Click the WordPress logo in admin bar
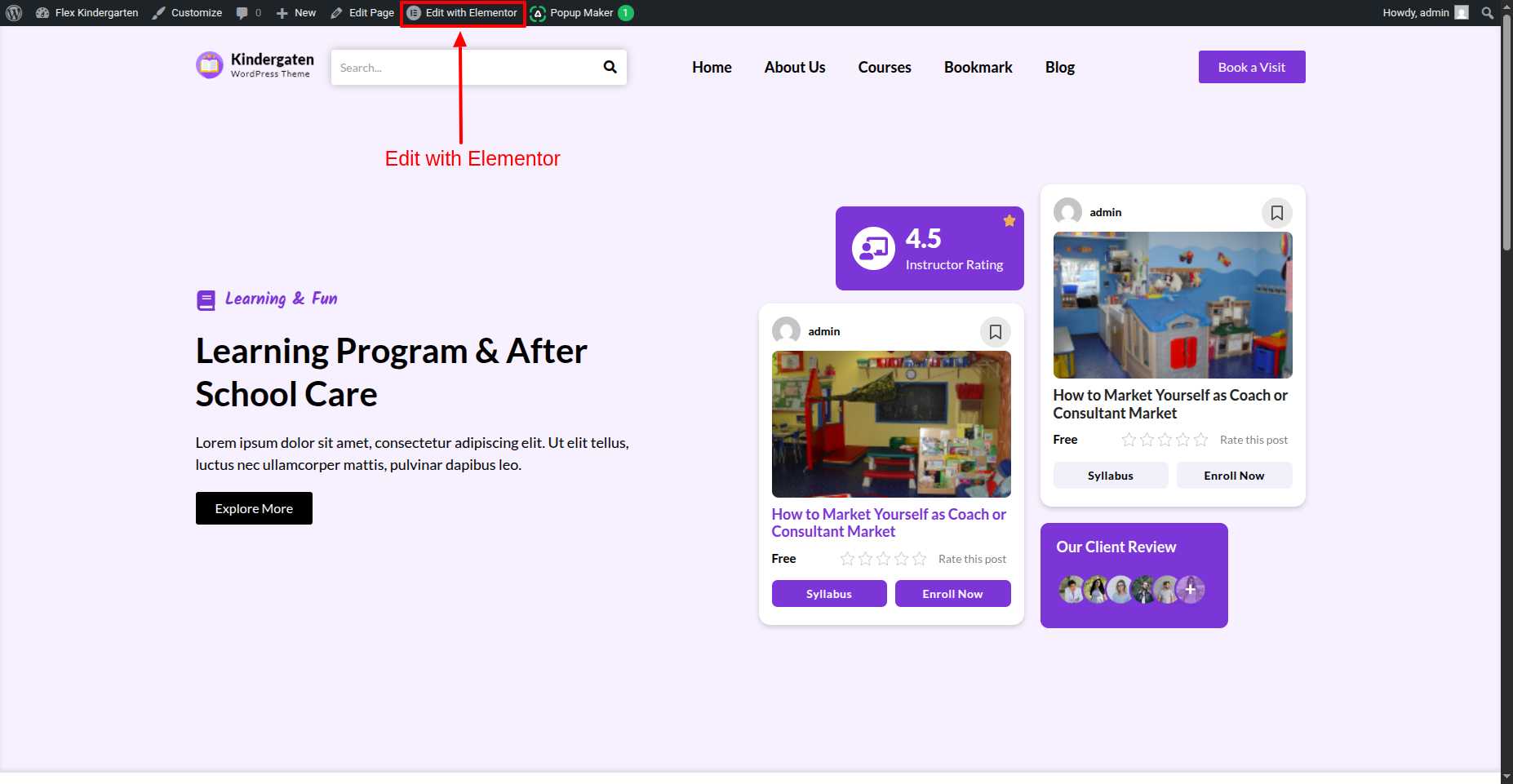1513x784 pixels. [x=14, y=13]
